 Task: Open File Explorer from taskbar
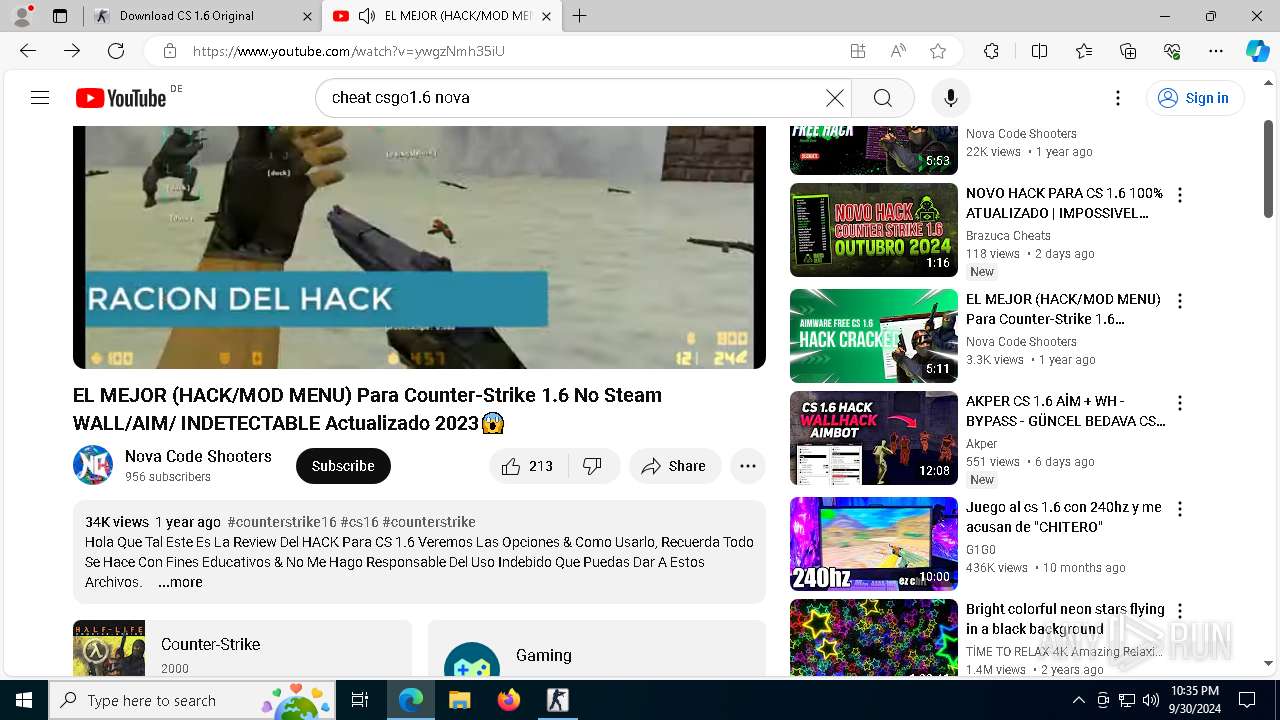click(x=460, y=700)
